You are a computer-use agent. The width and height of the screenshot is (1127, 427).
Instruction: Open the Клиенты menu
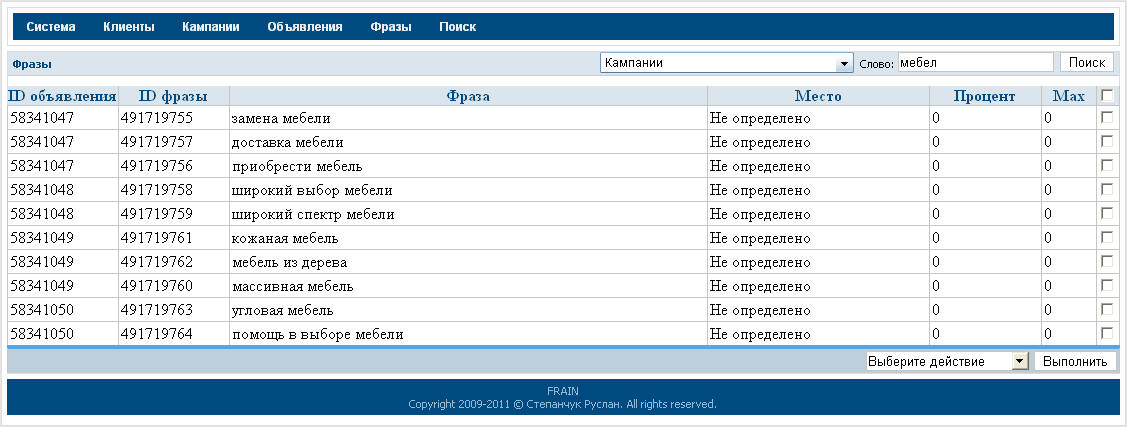point(129,27)
